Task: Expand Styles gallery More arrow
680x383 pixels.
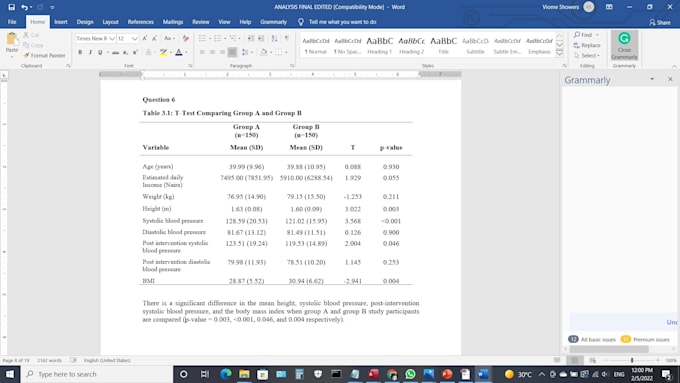Action: tap(559, 53)
